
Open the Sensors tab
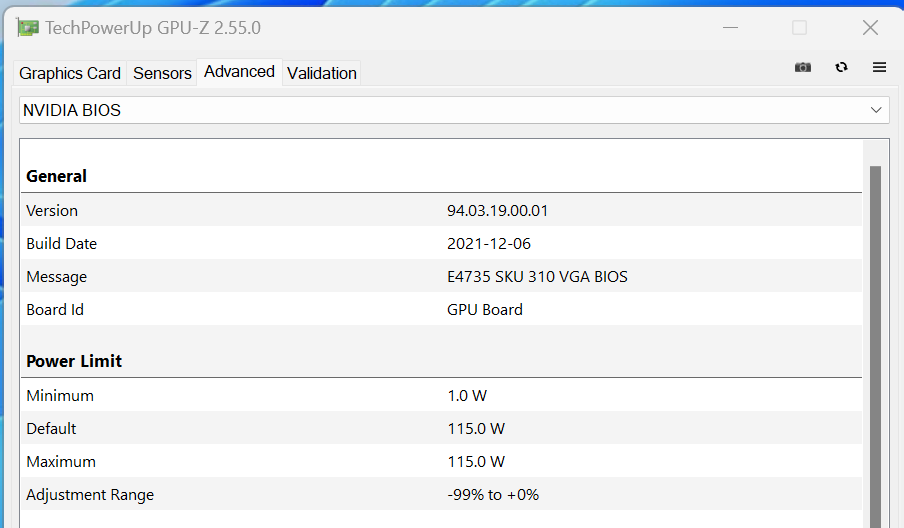coord(162,73)
